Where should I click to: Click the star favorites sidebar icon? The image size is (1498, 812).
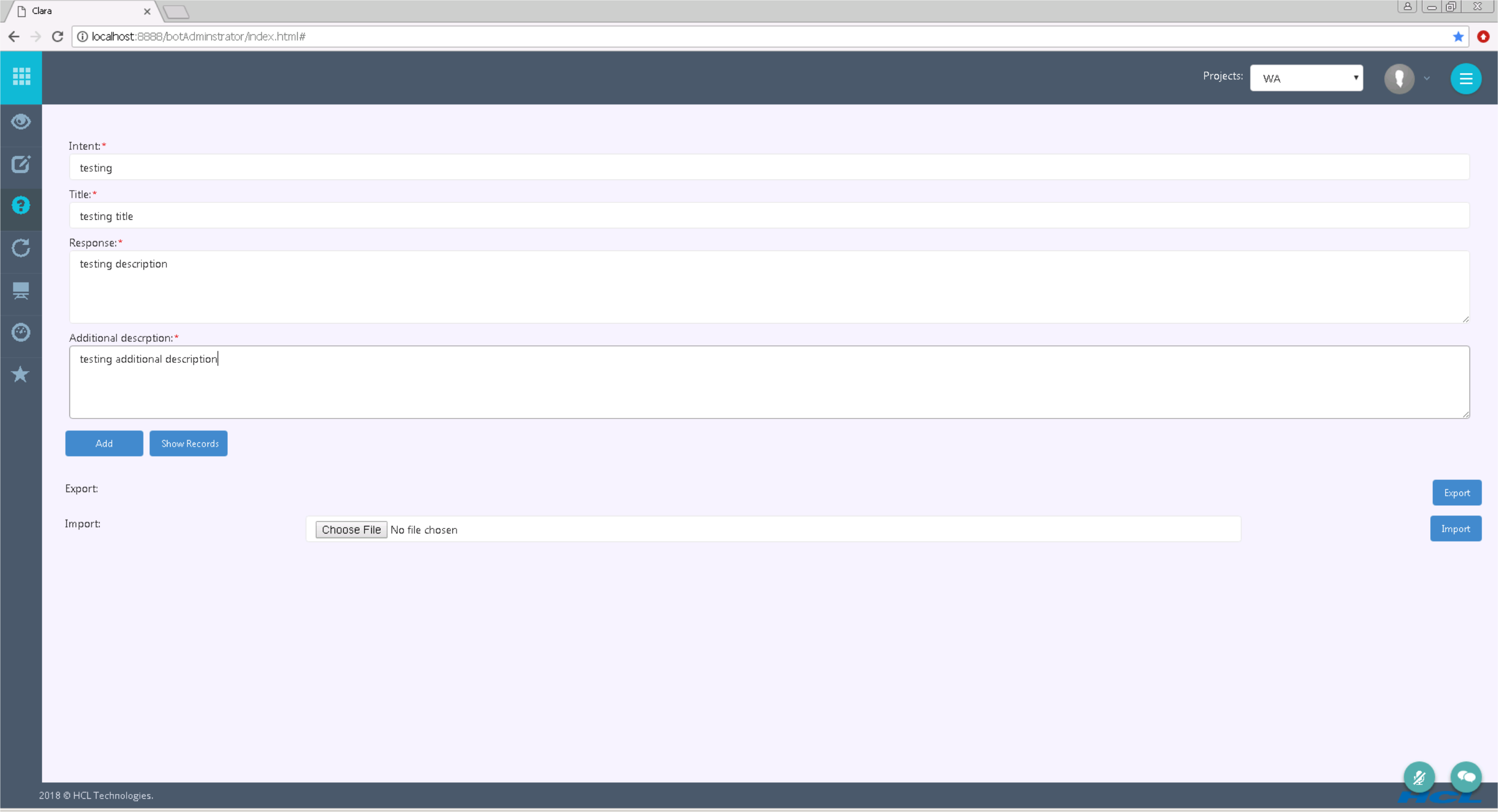click(x=21, y=374)
